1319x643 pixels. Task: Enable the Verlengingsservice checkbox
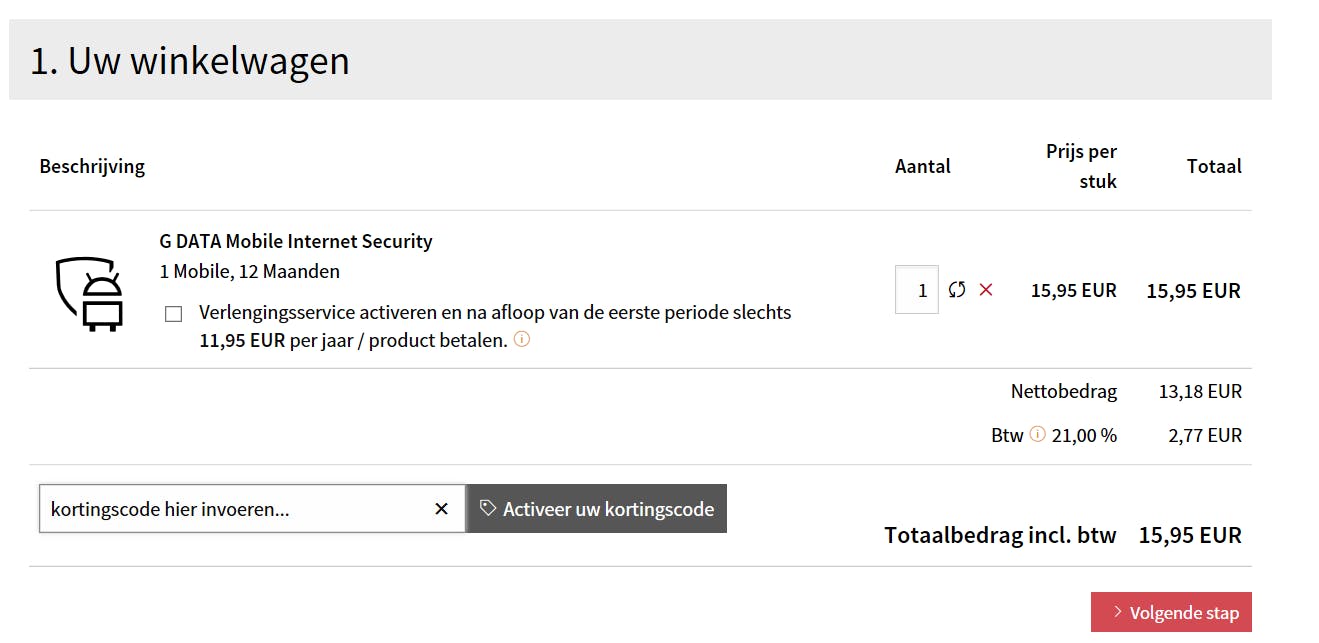pyautogui.click(x=174, y=314)
